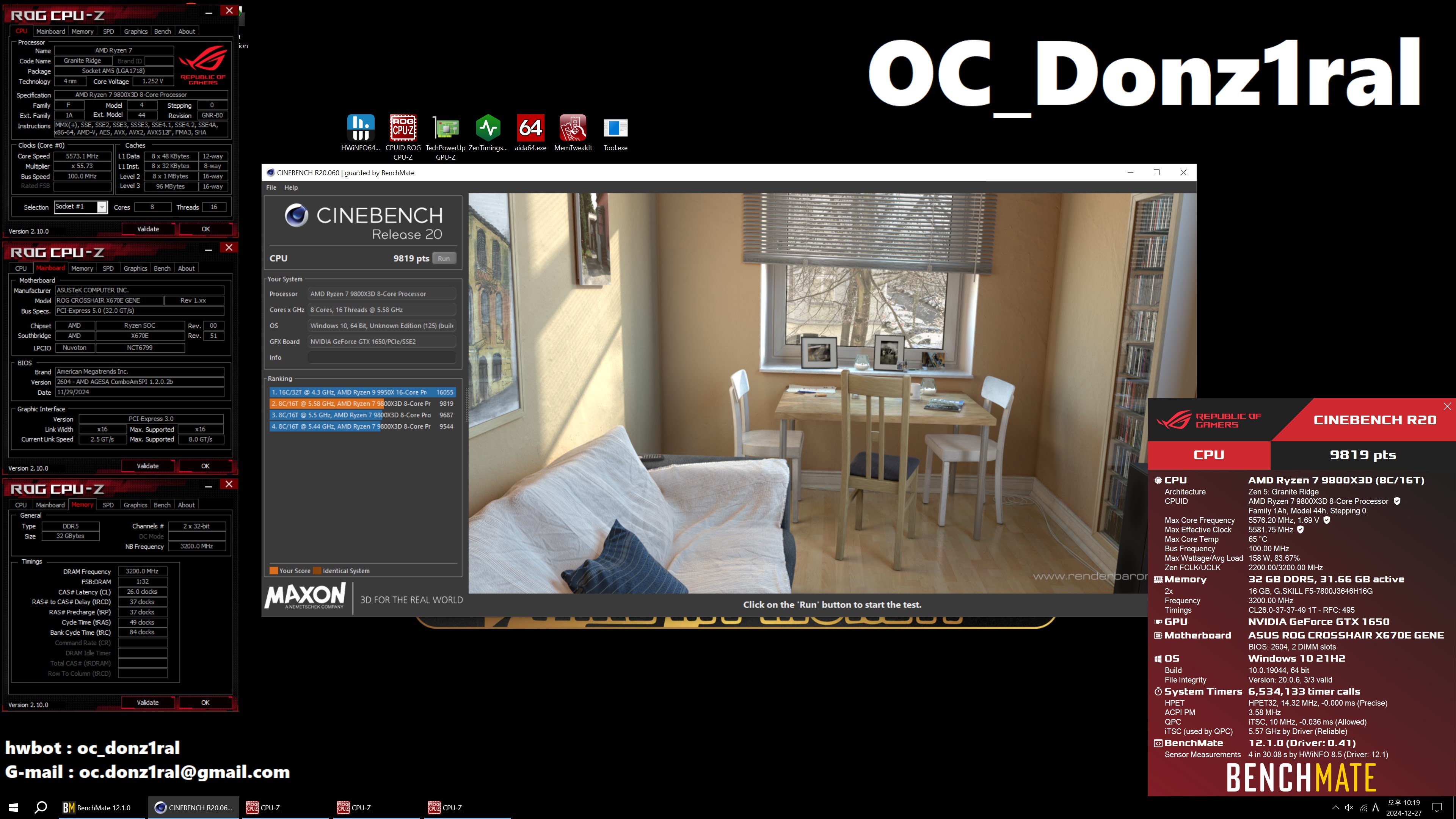Open SPD tab in top CPU-Z window
Screen dimensions: 1456x819
click(x=108, y=31)
